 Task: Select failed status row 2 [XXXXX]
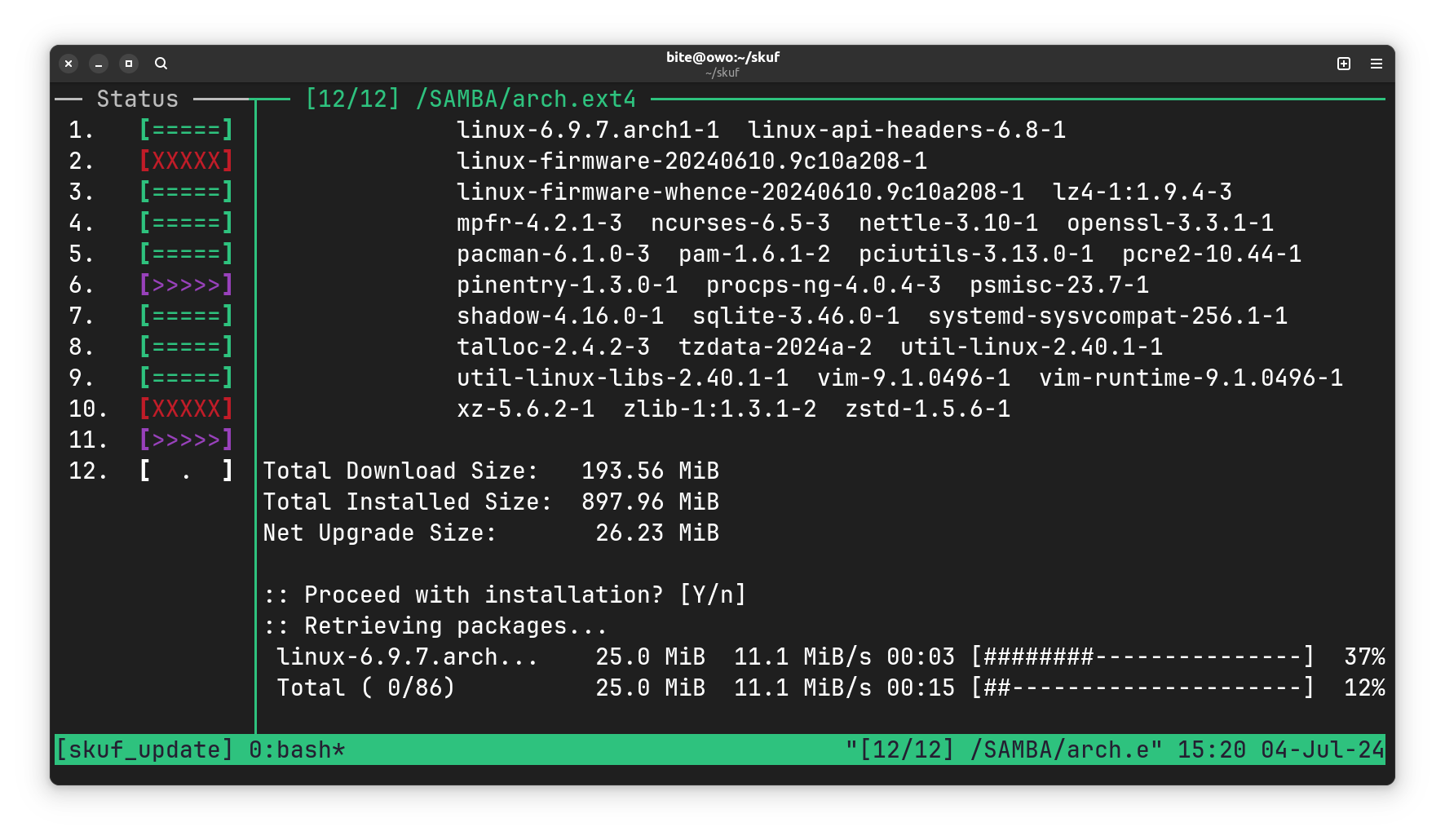click(x=186, y=161)
